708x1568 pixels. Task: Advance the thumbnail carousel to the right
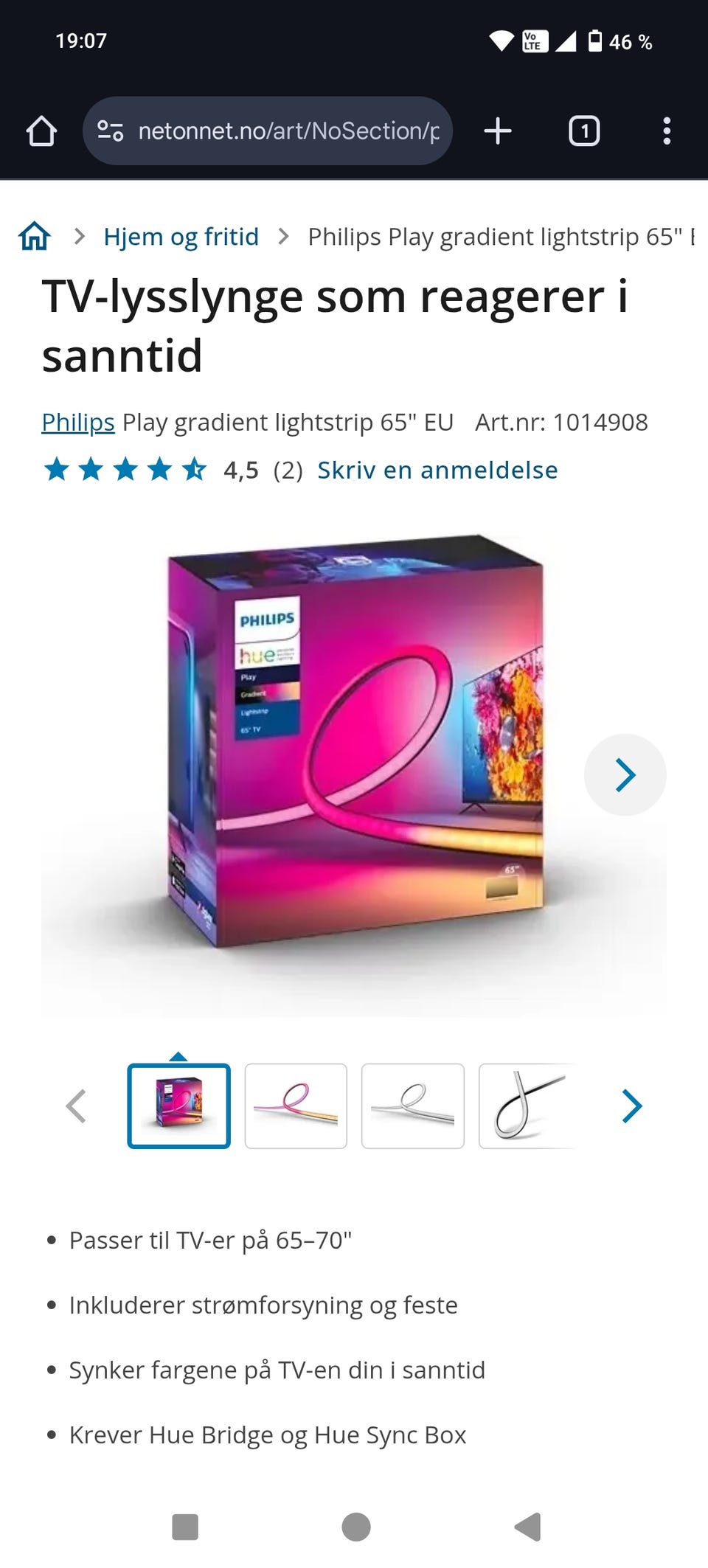point(632,1106)
